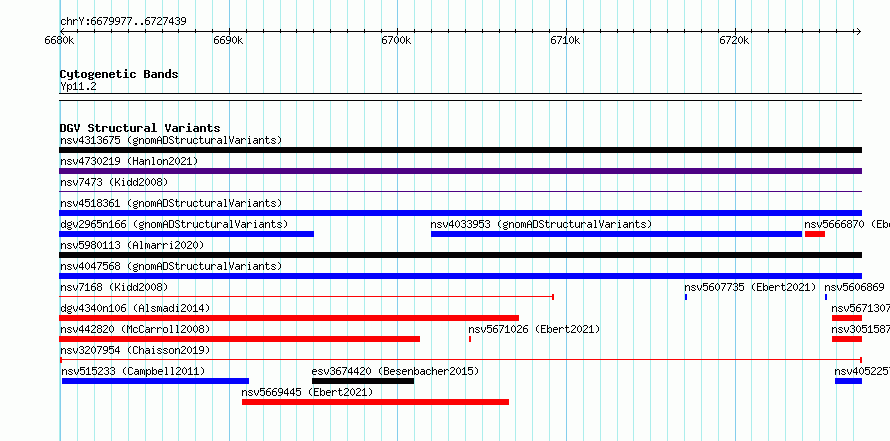Click the nsv5606869 small blue marker

pyautogui.click(x=826, y=297)
